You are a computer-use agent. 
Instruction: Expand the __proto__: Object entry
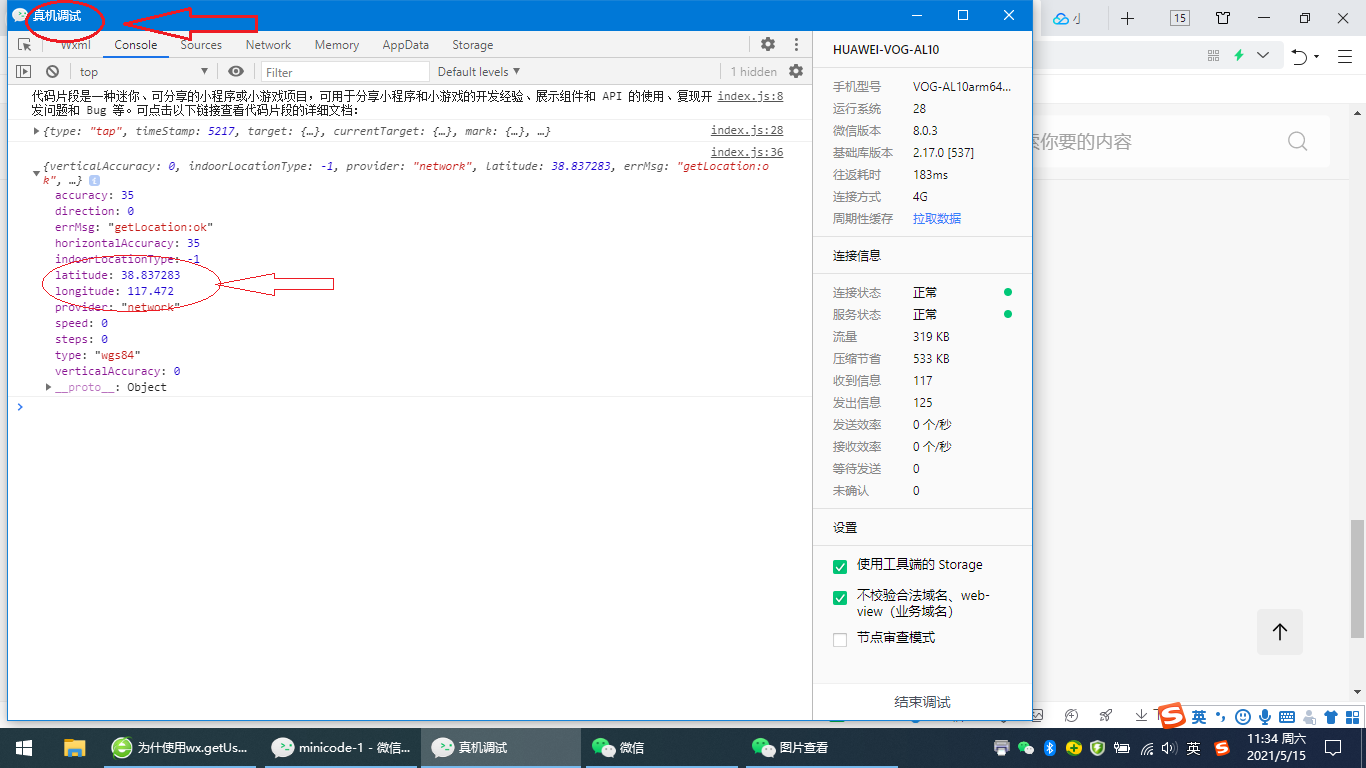click(49, 387)
